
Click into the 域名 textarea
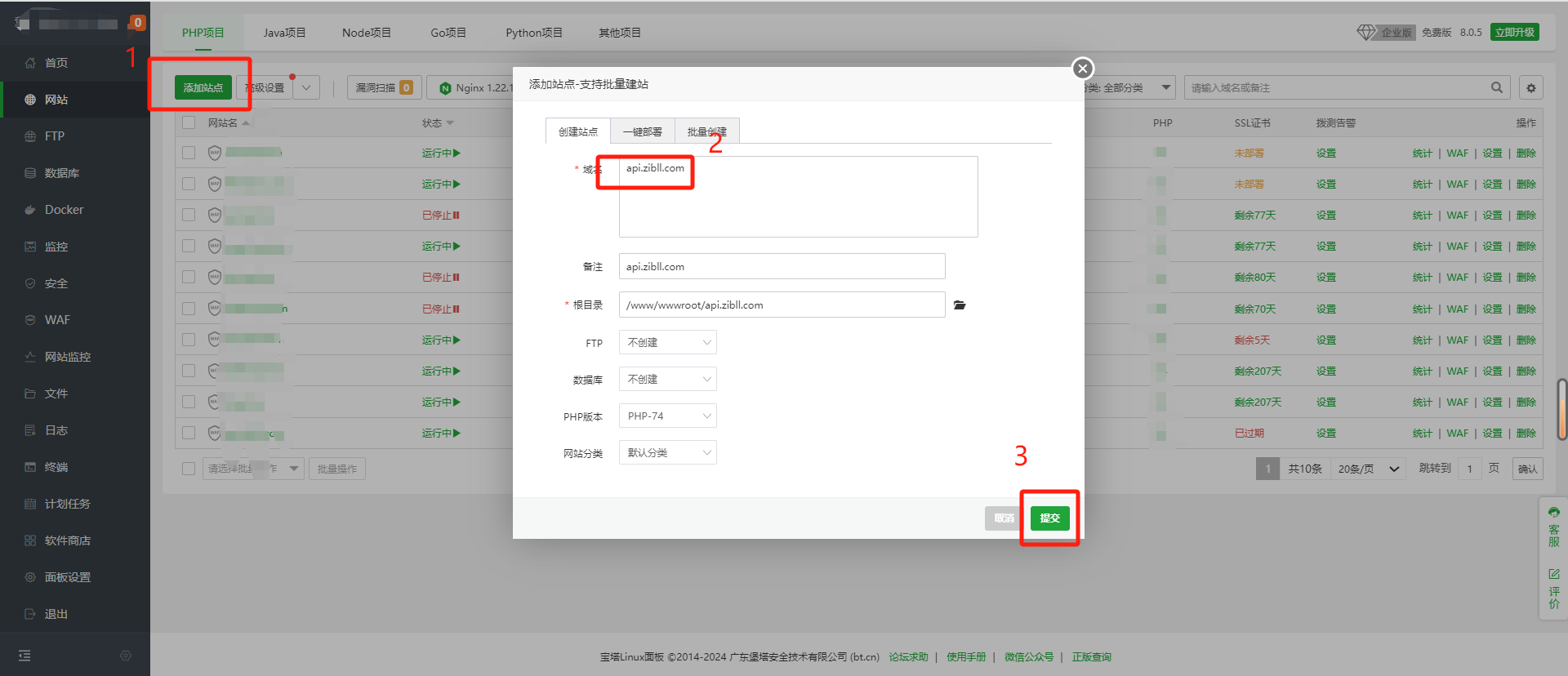tap(798, 197)
